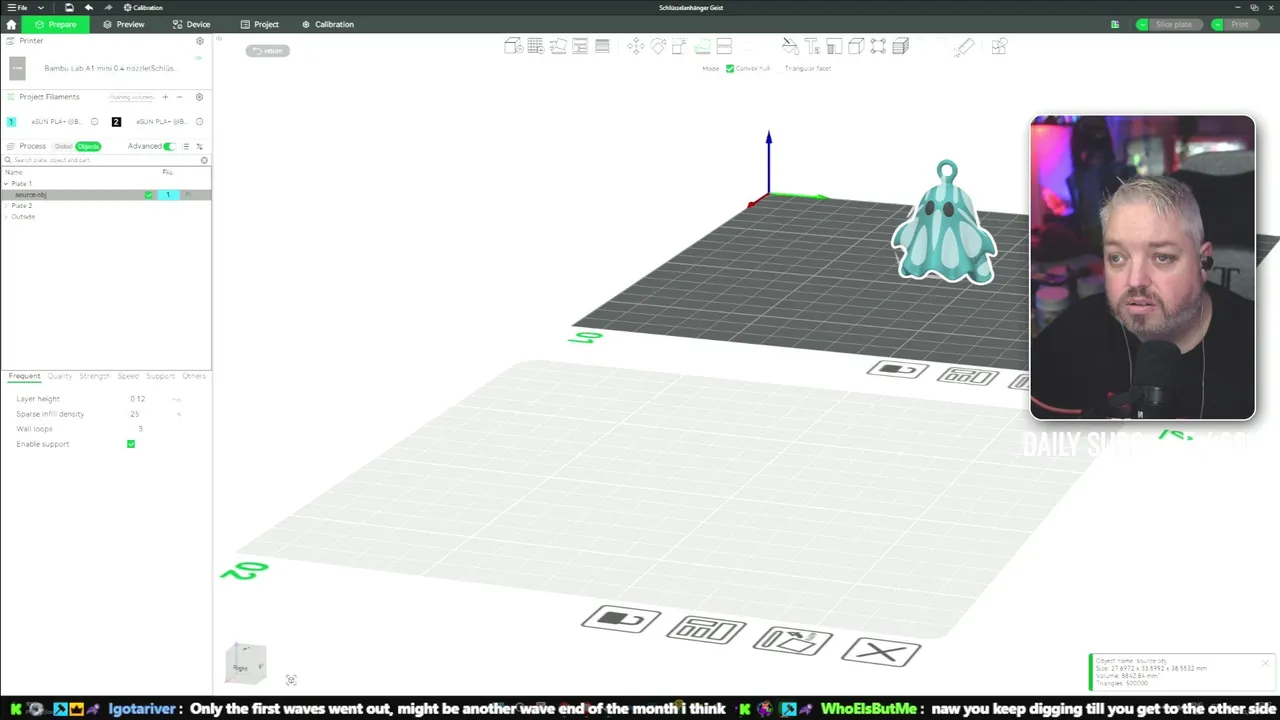Screen dimensions: 1280x720
Task: Click the setting list icon beside Advanced
Action: (186, 146)
